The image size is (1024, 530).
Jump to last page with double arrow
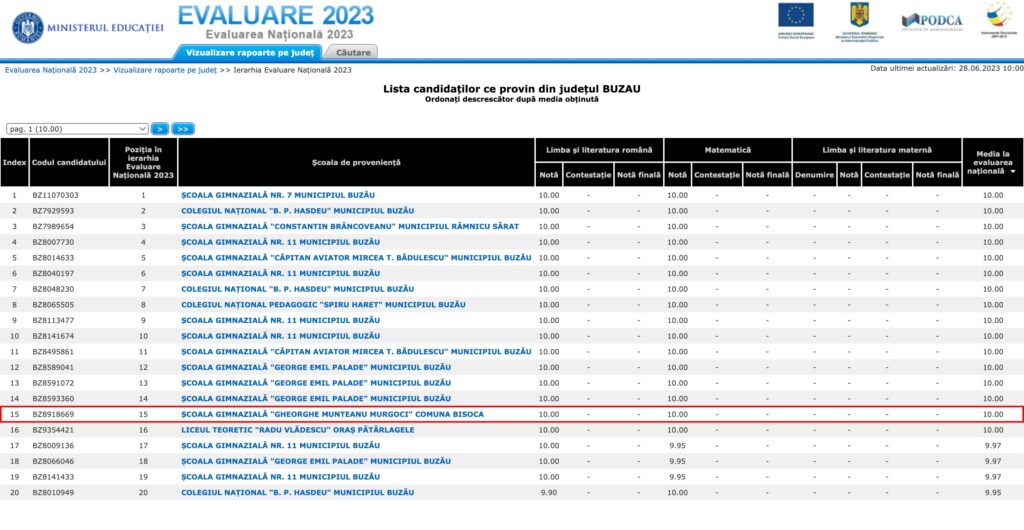point(183,129)
